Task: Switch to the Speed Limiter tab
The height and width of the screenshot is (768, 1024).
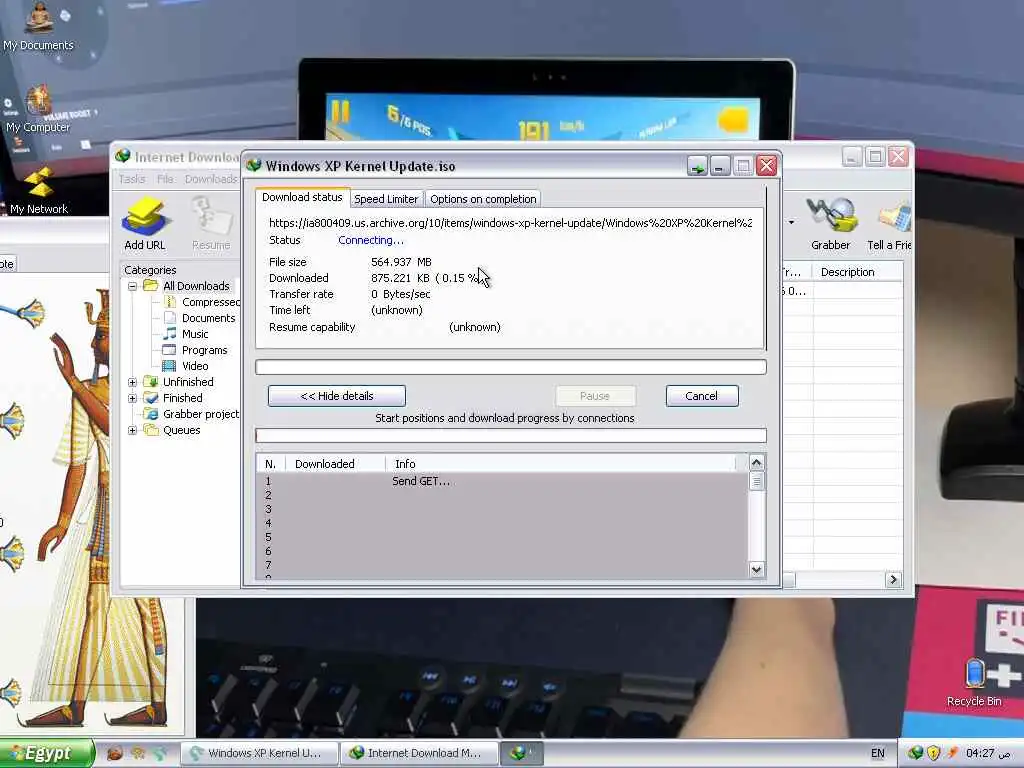Action: (x=386, y=199)
